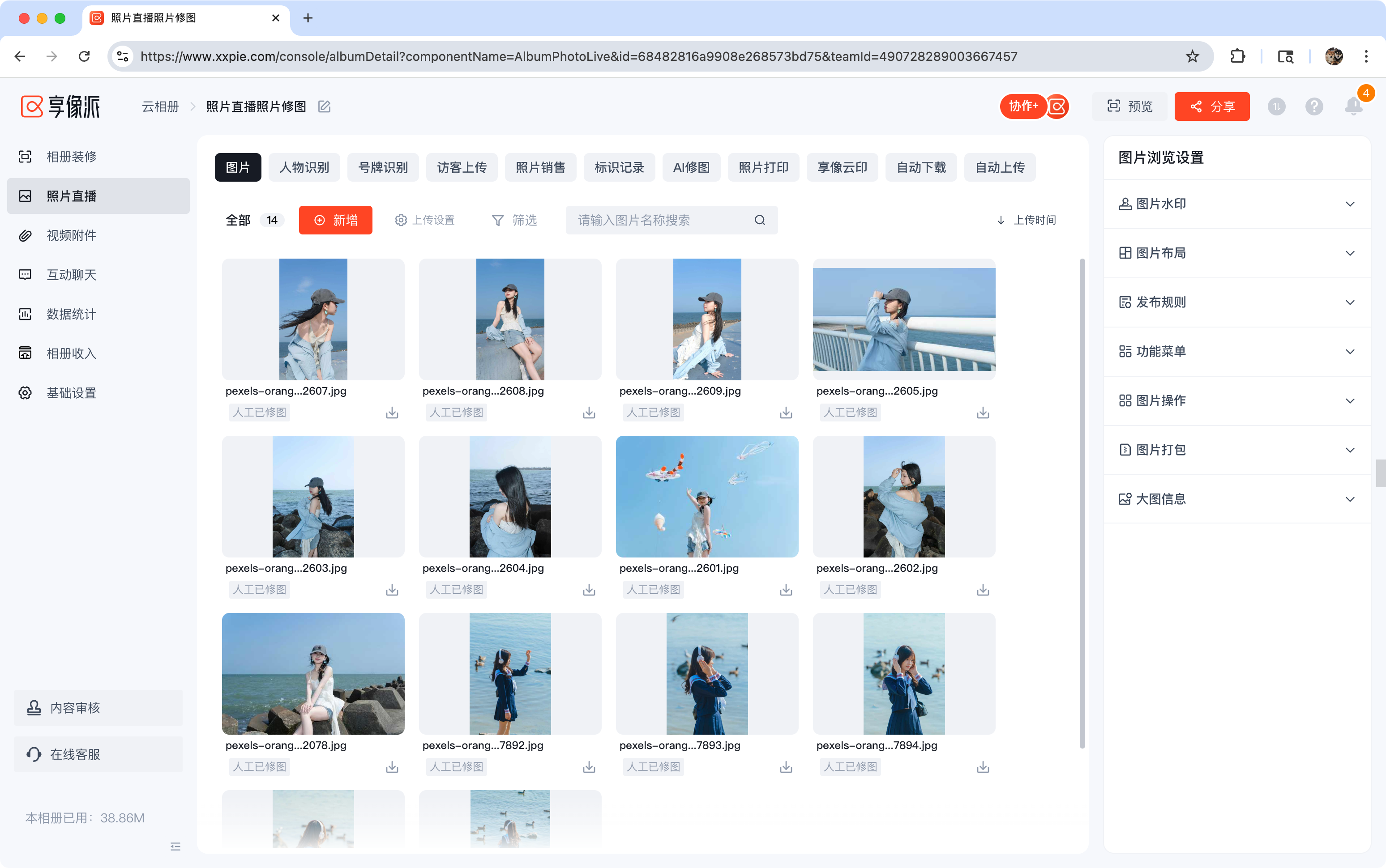Screen dimensions: 1386x868
Task: Switch to the 照片销售 tab
Action: [x=540, y=168]
